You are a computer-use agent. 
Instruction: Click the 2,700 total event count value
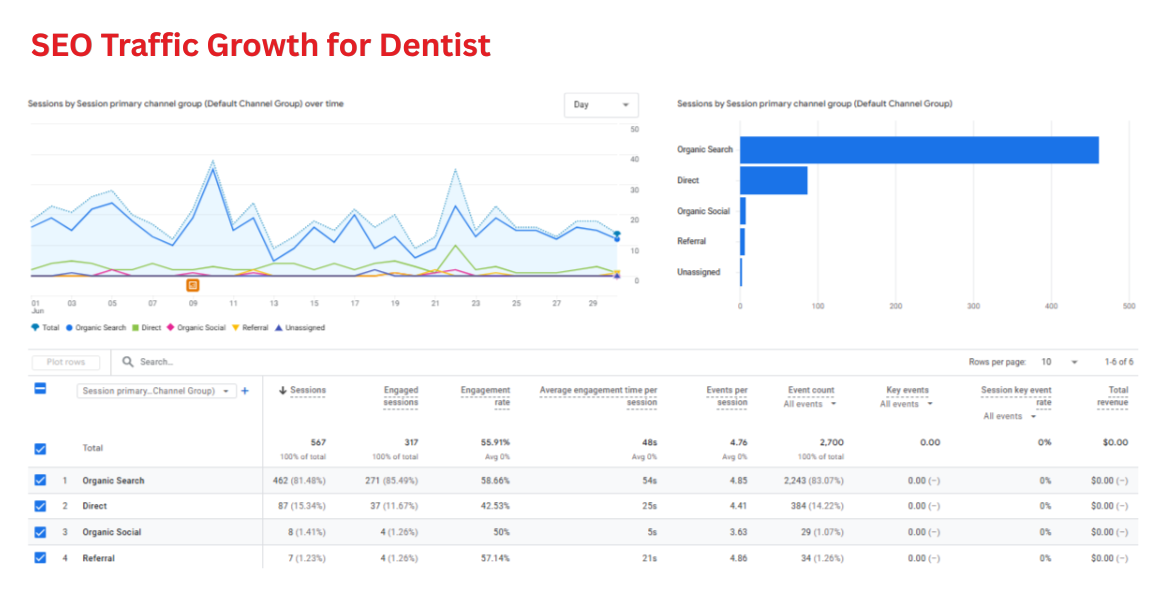[832, 442]
